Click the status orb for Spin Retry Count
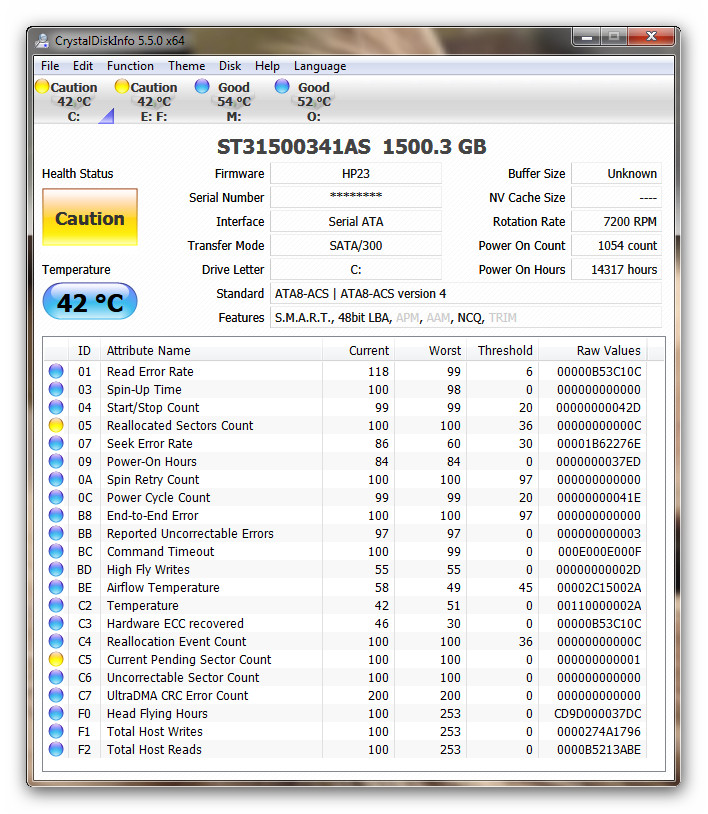 (x=56, y=479)
